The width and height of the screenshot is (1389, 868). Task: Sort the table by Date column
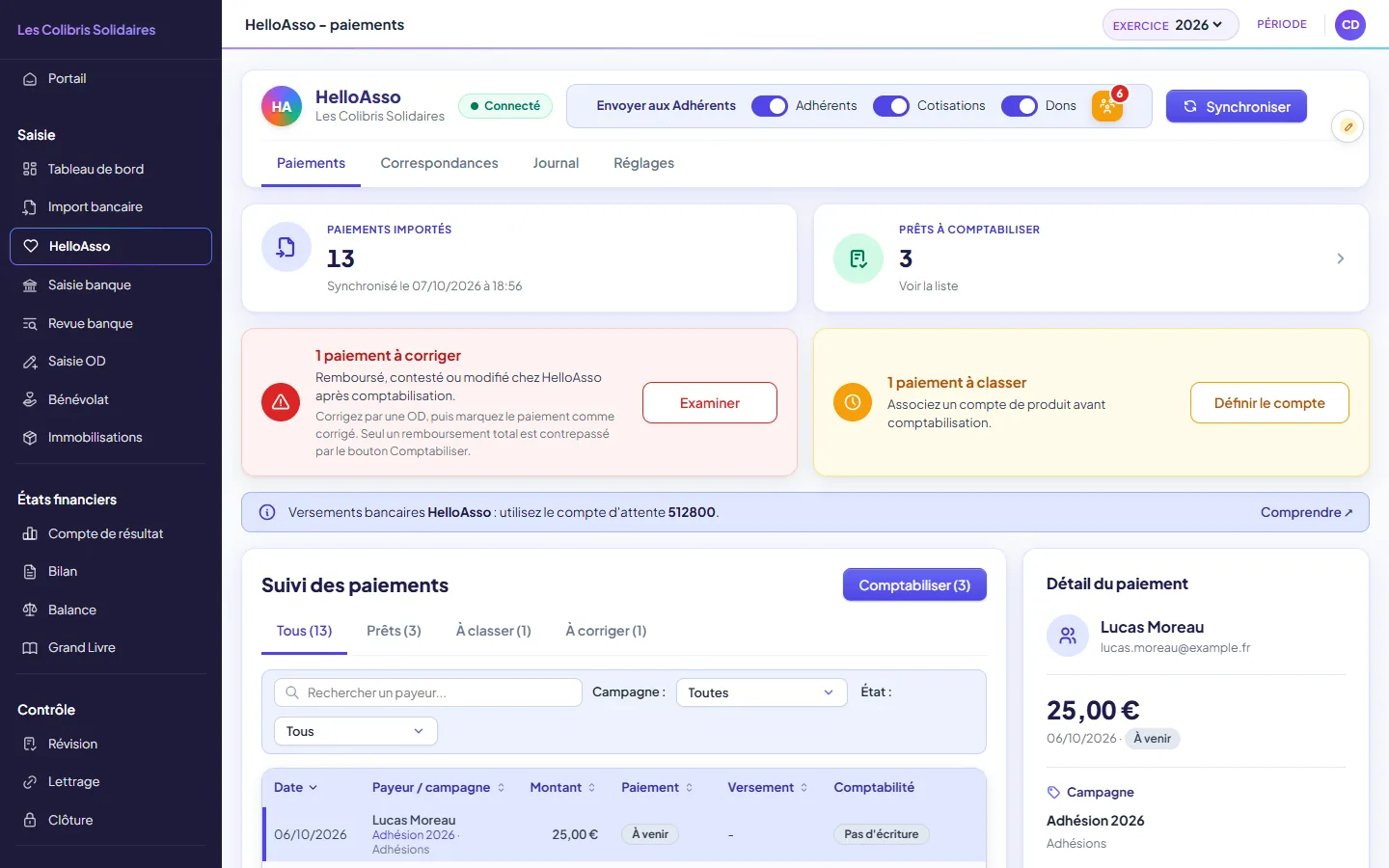pos(295,788)
